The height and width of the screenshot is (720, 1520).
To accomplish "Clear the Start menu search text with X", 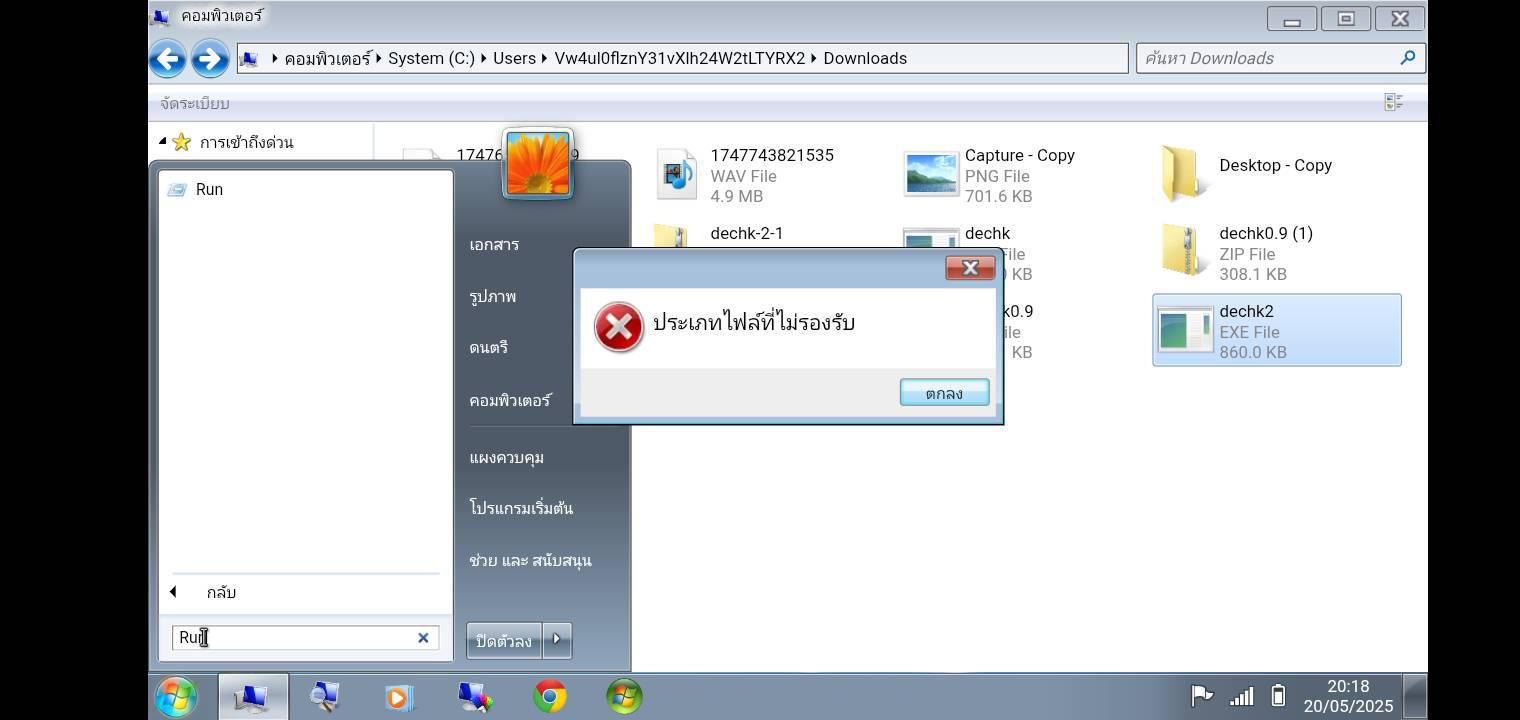I will [x=423, y=637].
